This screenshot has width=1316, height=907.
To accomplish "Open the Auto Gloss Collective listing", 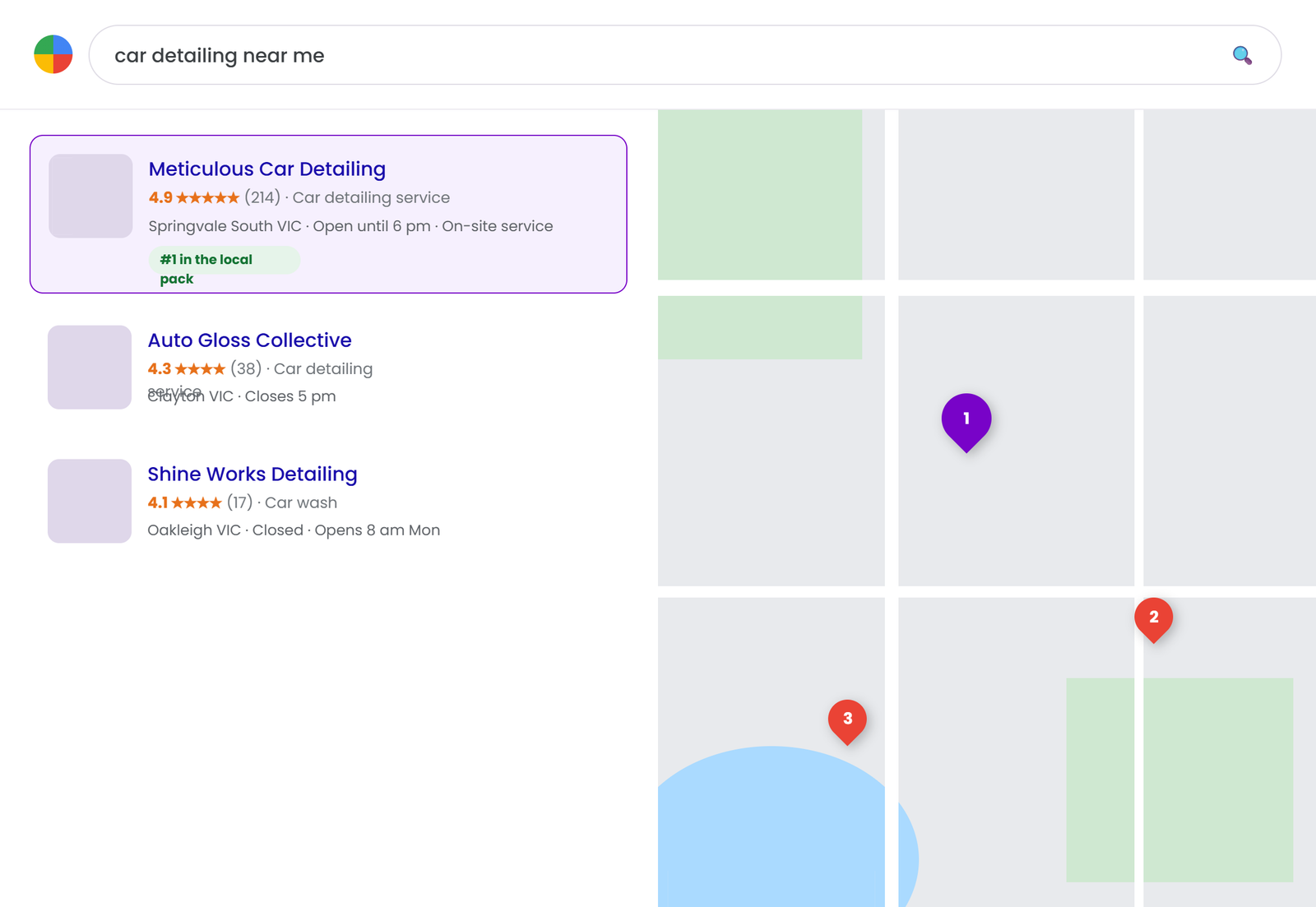I will coord(249,340).
